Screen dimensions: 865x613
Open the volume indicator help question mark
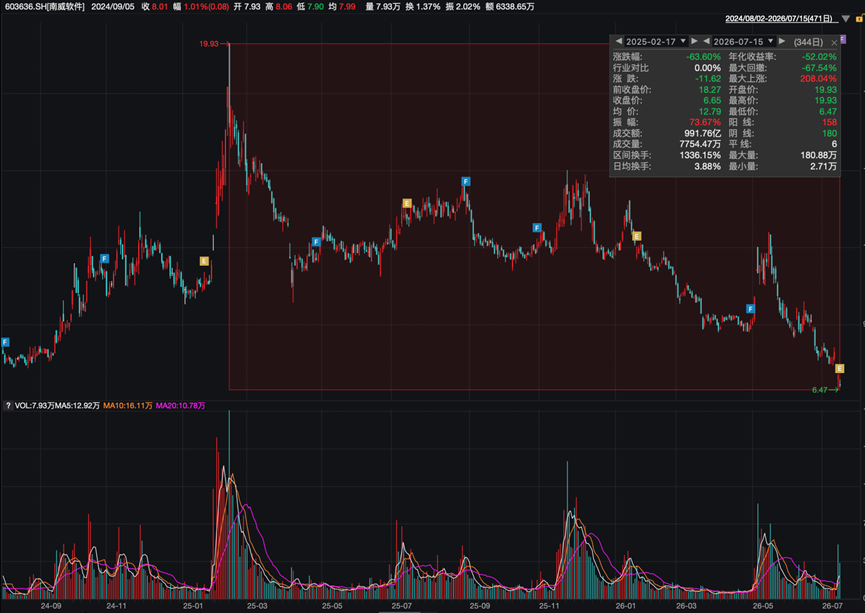tap(8, 406)
